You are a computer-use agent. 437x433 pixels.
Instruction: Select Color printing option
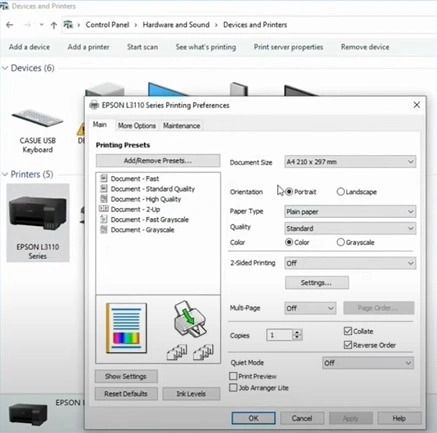coord(289,242)
